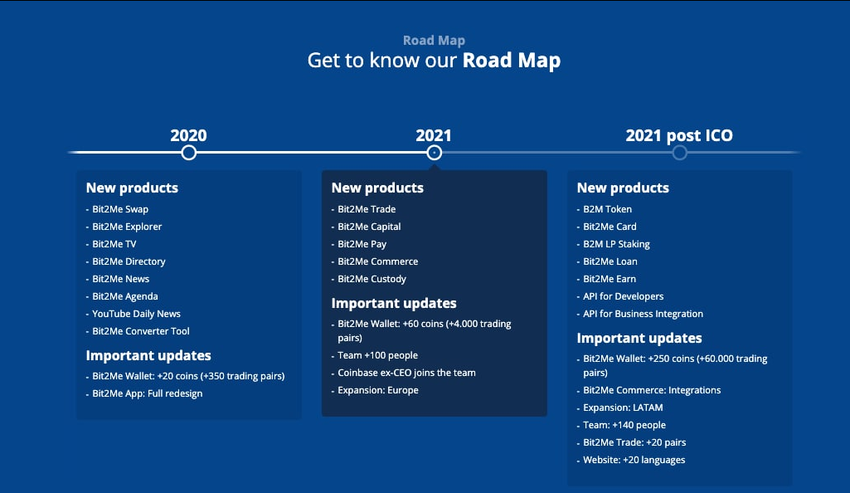Click 'Bit2Me Wallet: +60 coins' update
Viewport: 850px width, 493px height.
pos(424,330)
